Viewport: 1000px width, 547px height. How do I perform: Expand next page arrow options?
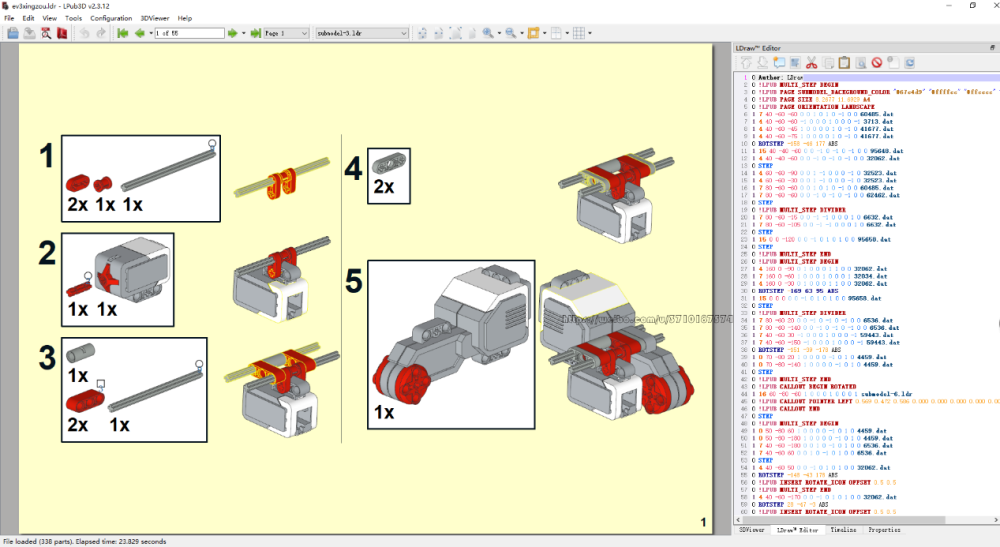click(x=244, y=33)
